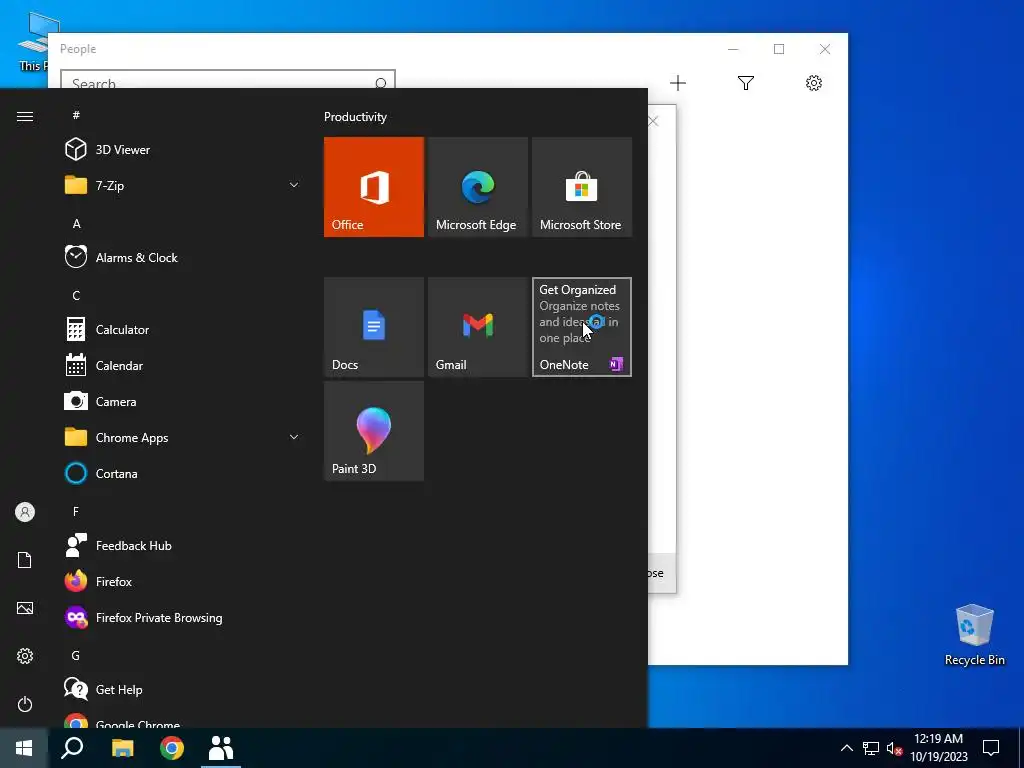Open Documents from Start sidebar
This screenshot has width=1024, height=768.
tap(25, 560)
